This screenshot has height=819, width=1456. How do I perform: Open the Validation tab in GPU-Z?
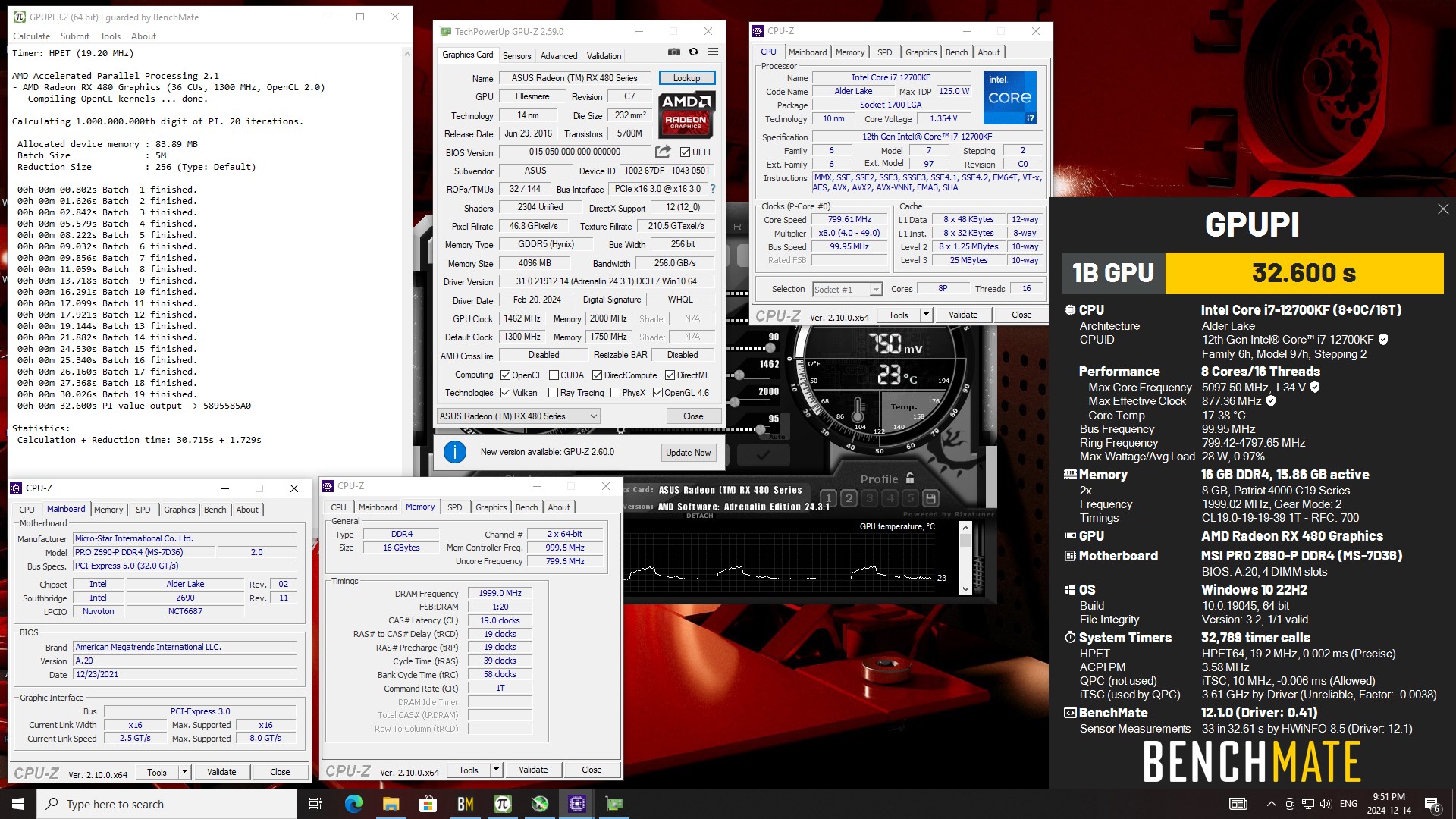(604, 56)
